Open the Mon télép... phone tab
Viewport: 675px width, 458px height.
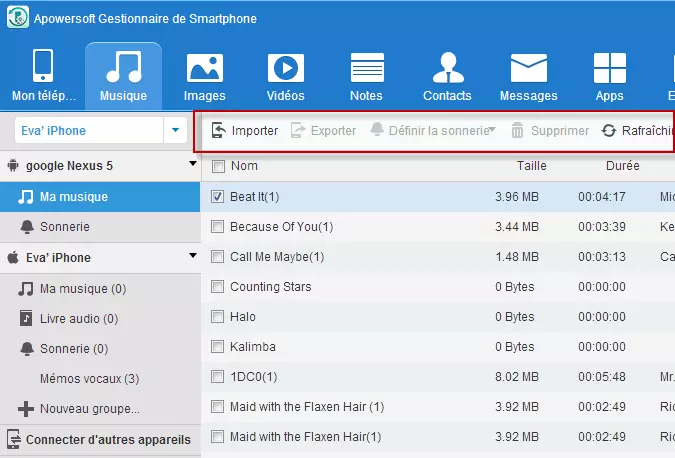tap(43, 76)
